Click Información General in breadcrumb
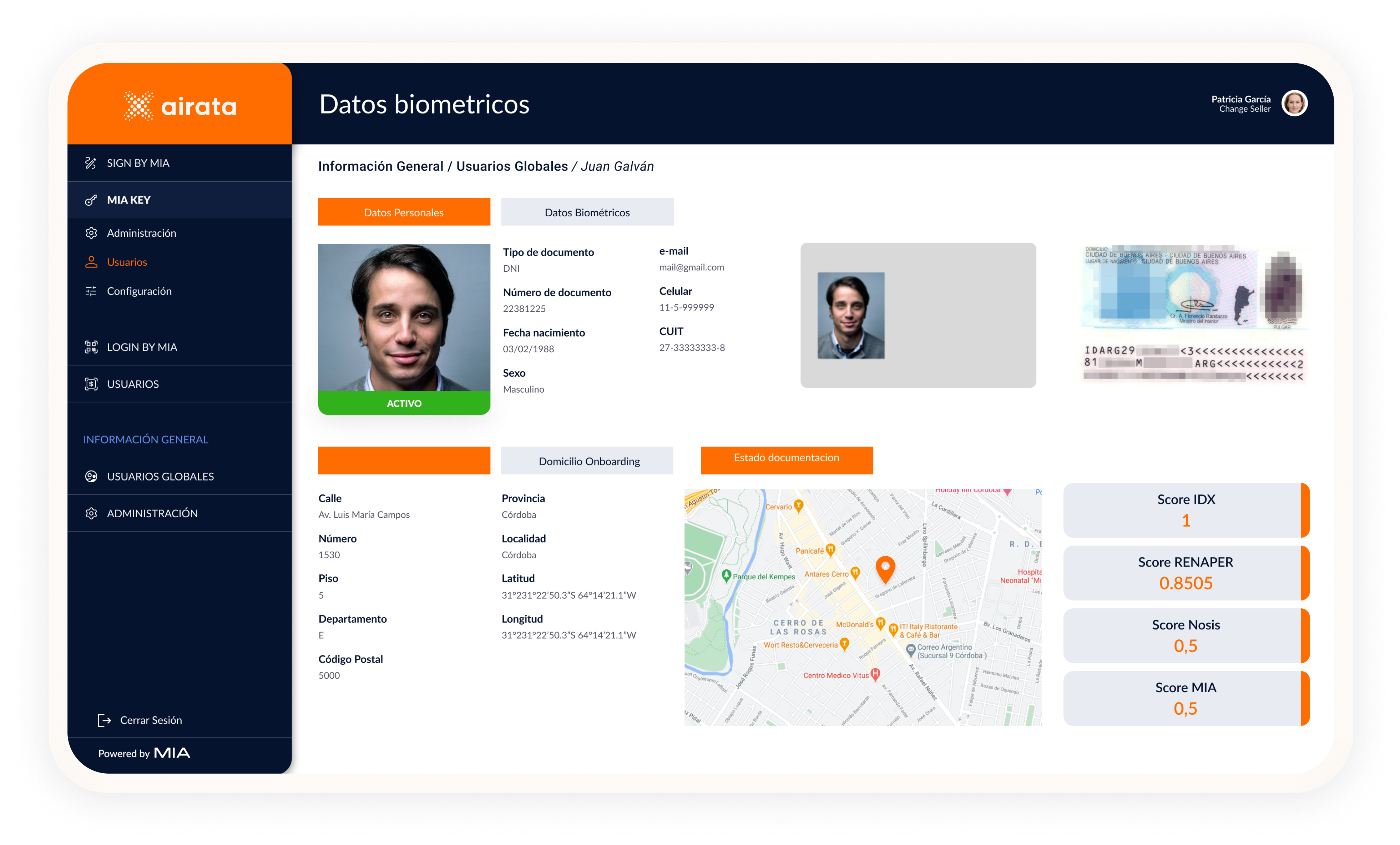This screenshot has height=845, width=1400. pos(381,166)
